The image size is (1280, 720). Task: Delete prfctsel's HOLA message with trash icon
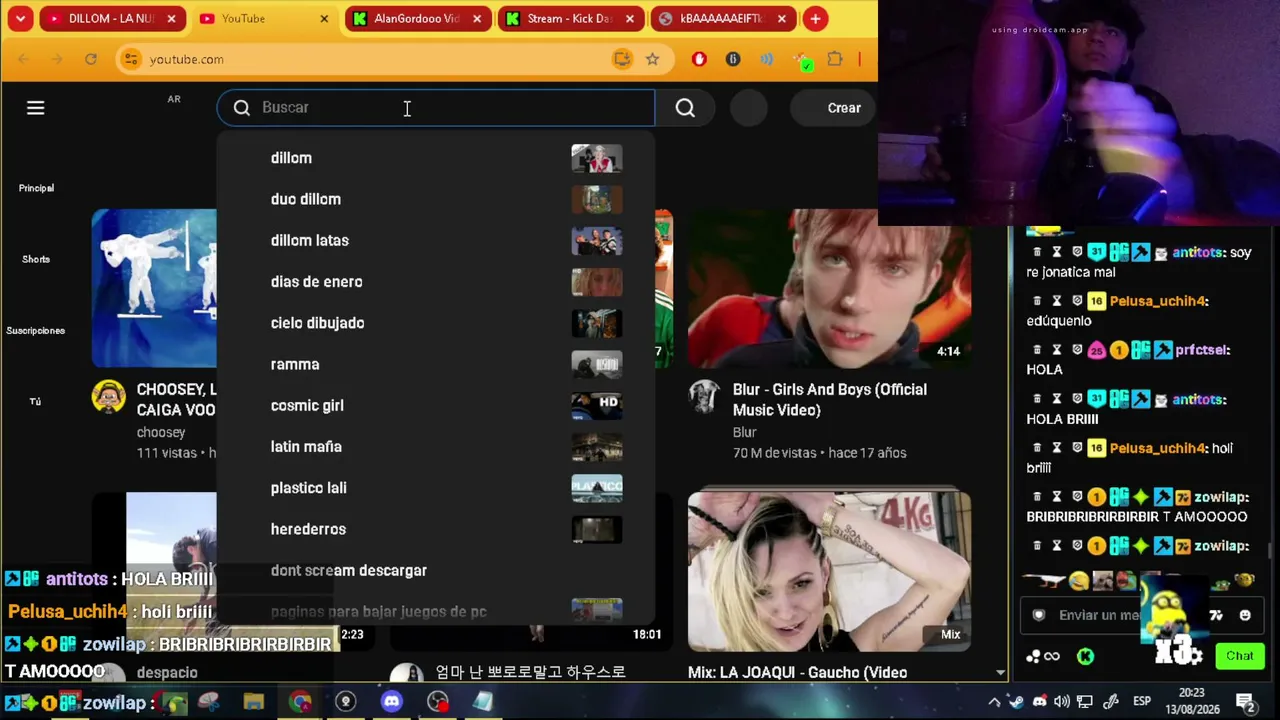pyautogui.click(x=1037, y=350)
